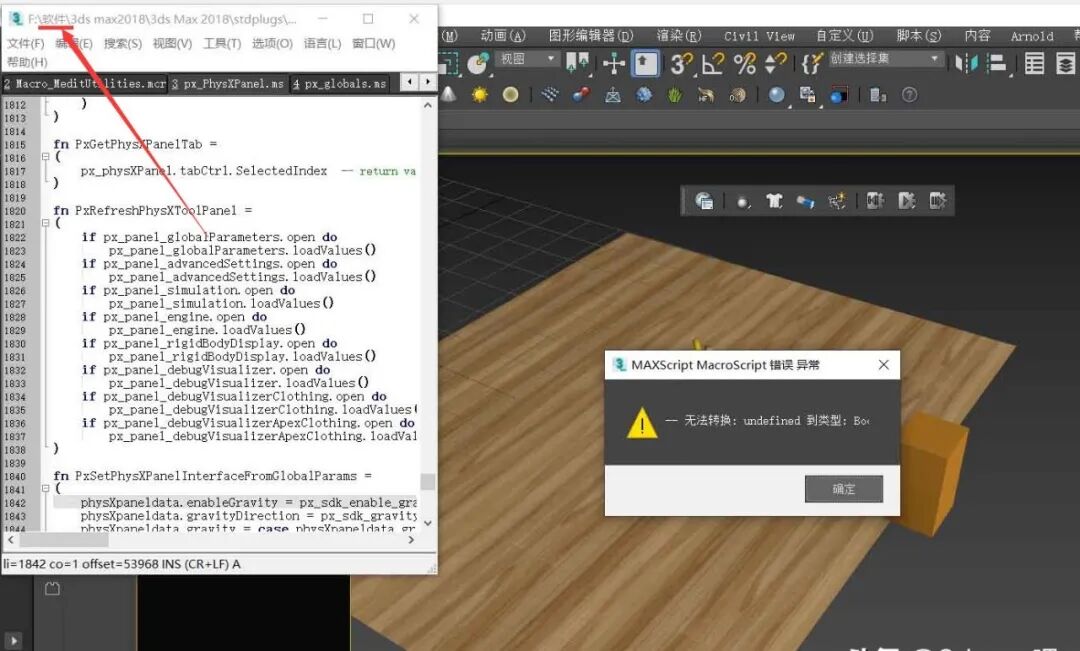
Task: Open 文件(F) menu in script editor
Action: click(x=25, y=43)
